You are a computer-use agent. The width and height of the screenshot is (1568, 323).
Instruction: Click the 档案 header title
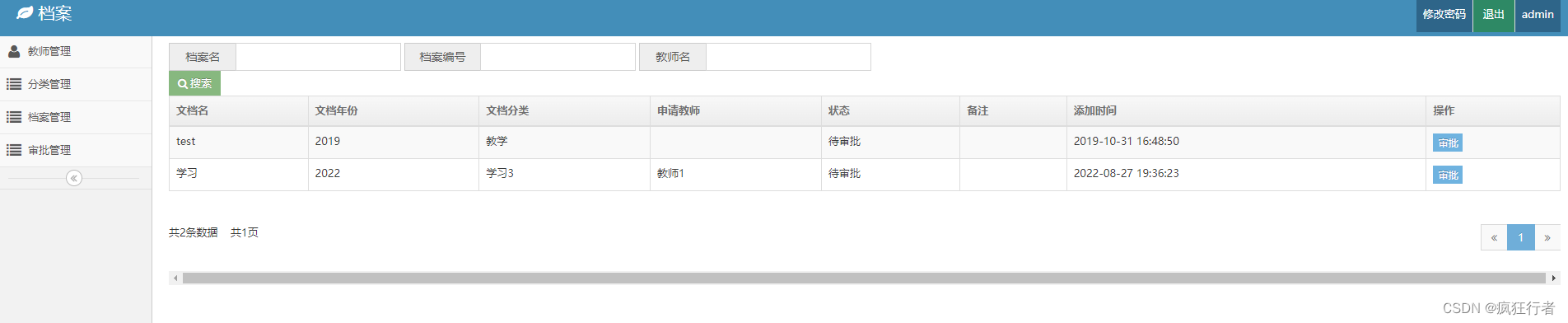[x=55, y=13]
